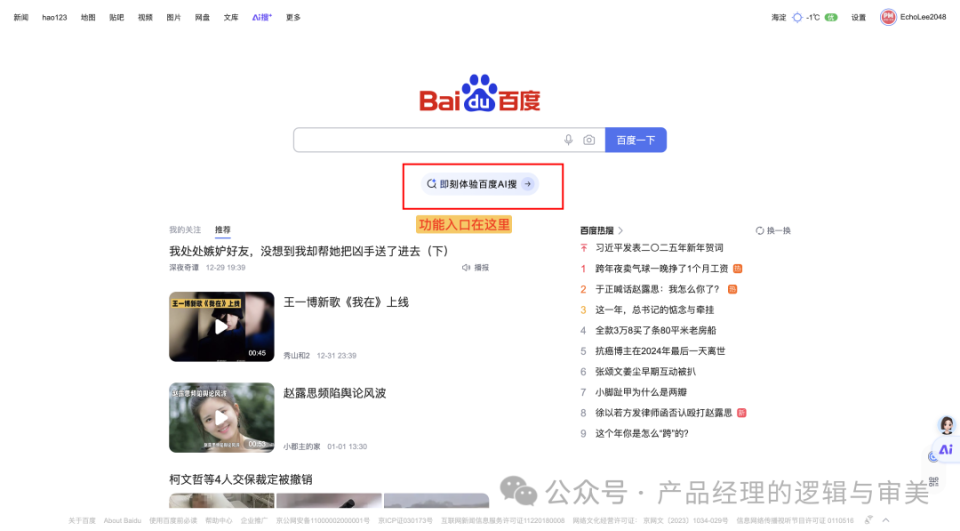Open hot search 跨年夜卖气球一晚挣了1个月工资

662,268
